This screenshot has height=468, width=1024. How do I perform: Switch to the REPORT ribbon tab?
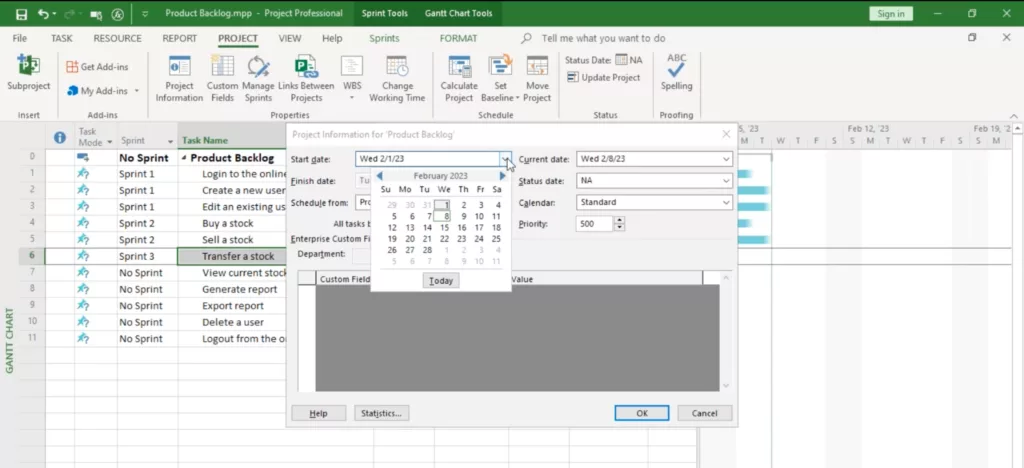coord(180,39)
